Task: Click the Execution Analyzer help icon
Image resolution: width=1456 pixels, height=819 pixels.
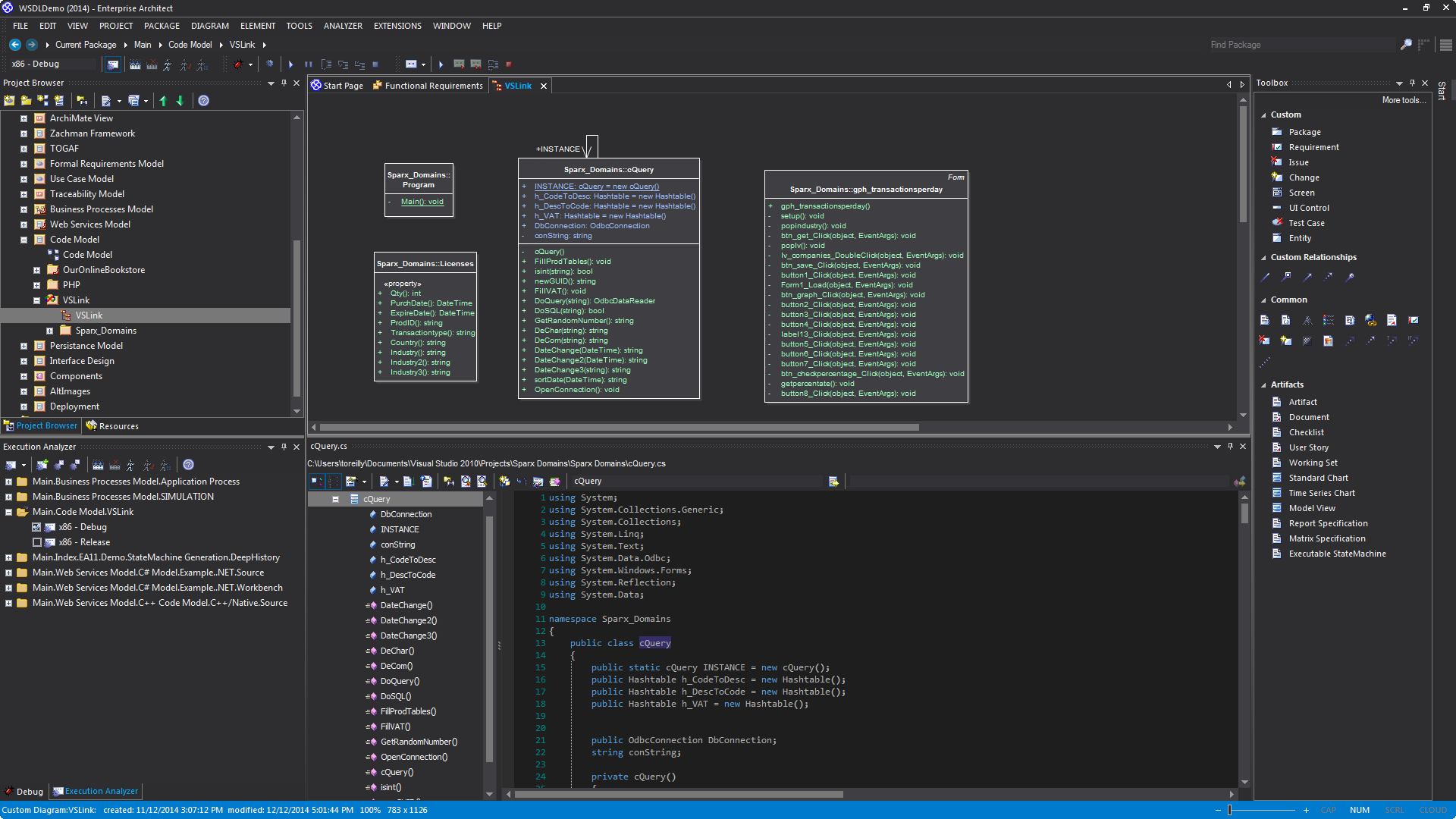Action: [188, 465]
